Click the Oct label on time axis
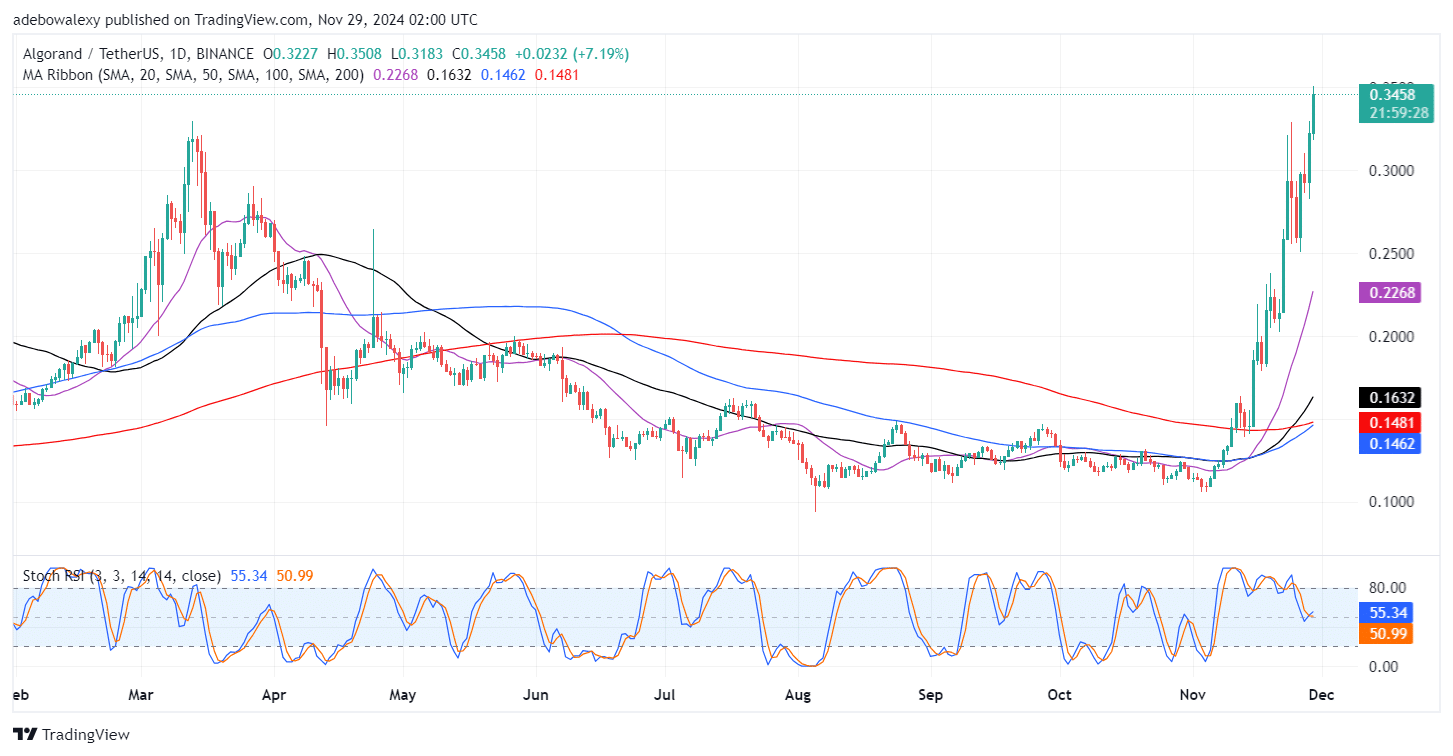Screen dimensions: 1453x756 point(1059,693)
